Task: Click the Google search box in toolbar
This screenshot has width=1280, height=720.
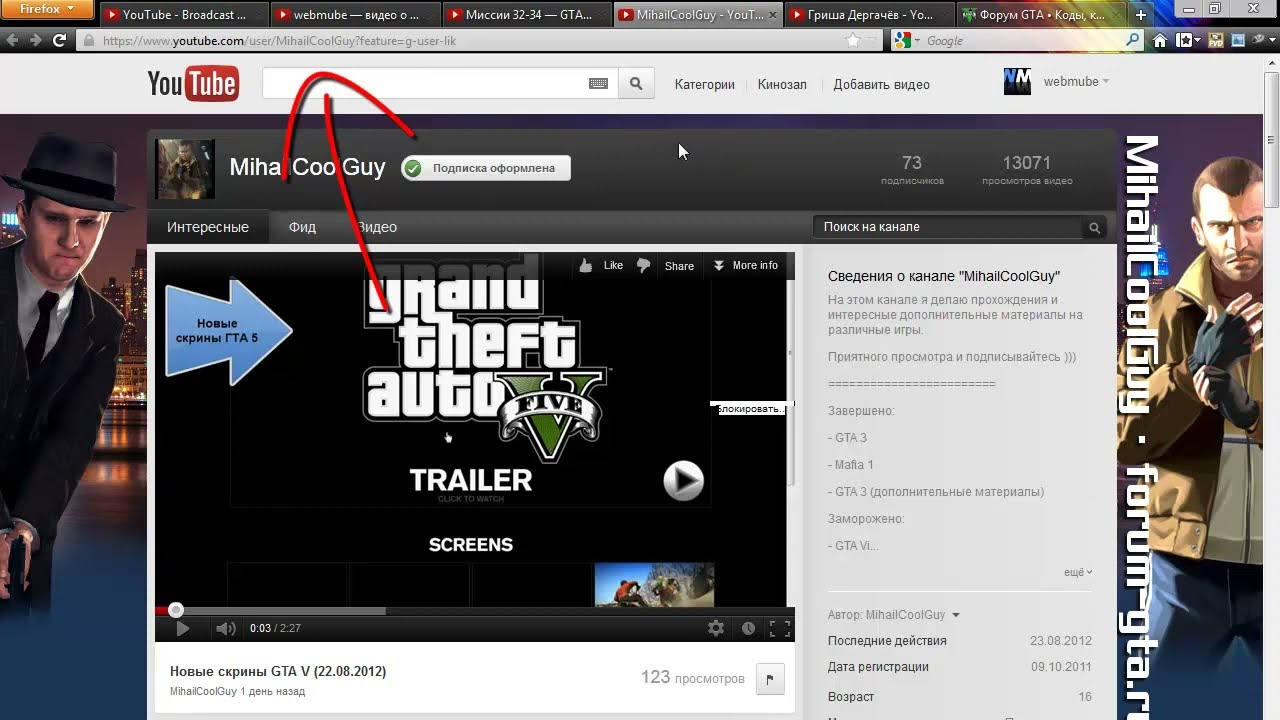Action: coord(1022,41)
